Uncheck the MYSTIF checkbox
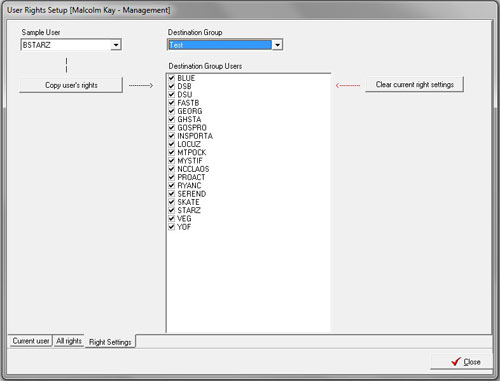This screenshot has height=381, width=500. pos(172,161)
